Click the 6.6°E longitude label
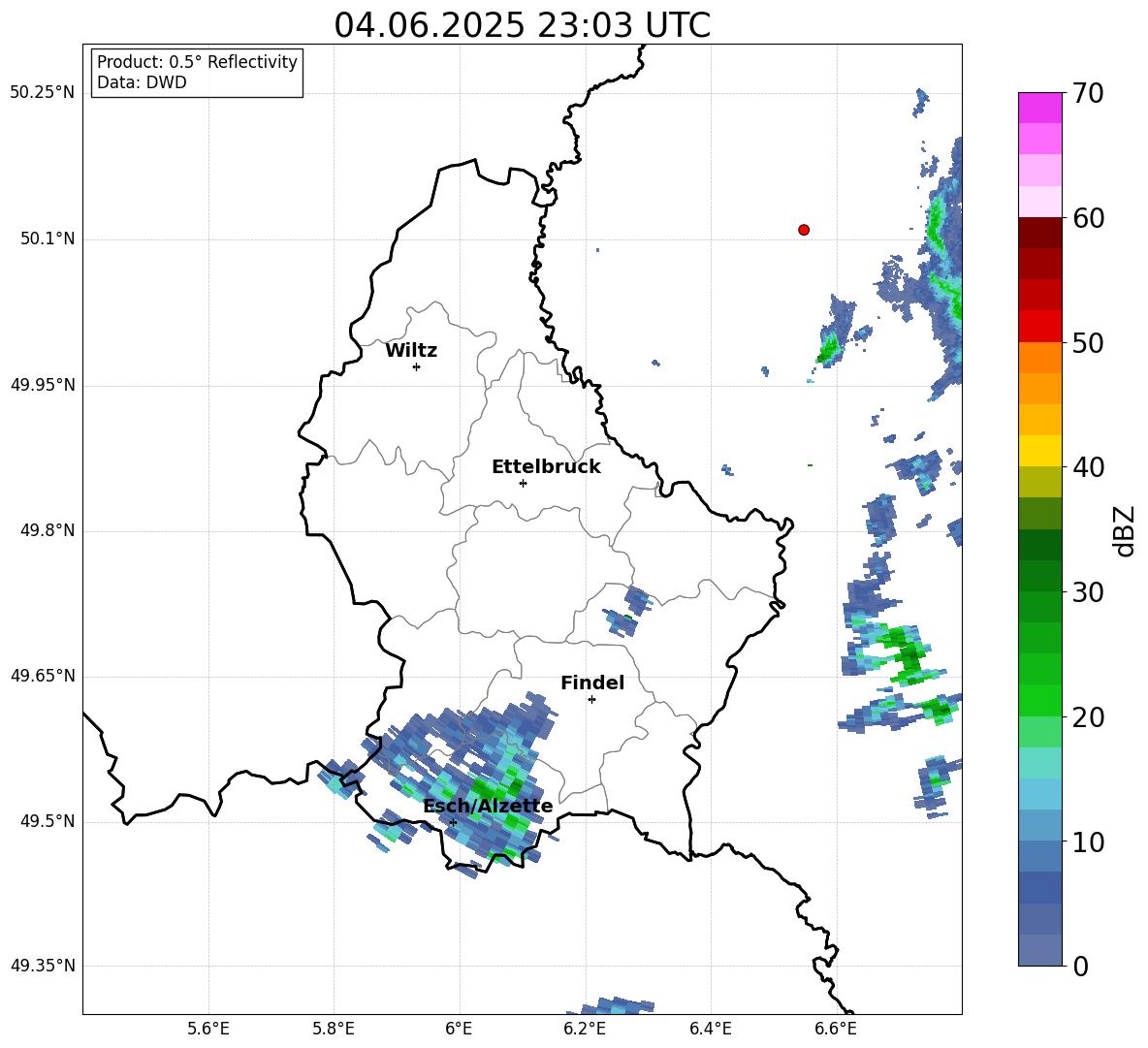 pyautogui.click(x=836, y=1030)
